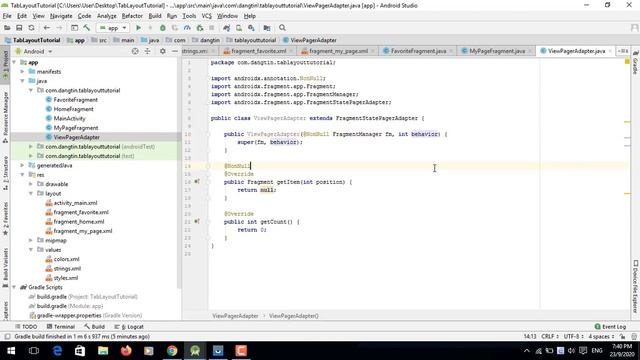Screen dimensions: 640x360
Task: Click the 4 spaces indent selector
Action: 601,337
